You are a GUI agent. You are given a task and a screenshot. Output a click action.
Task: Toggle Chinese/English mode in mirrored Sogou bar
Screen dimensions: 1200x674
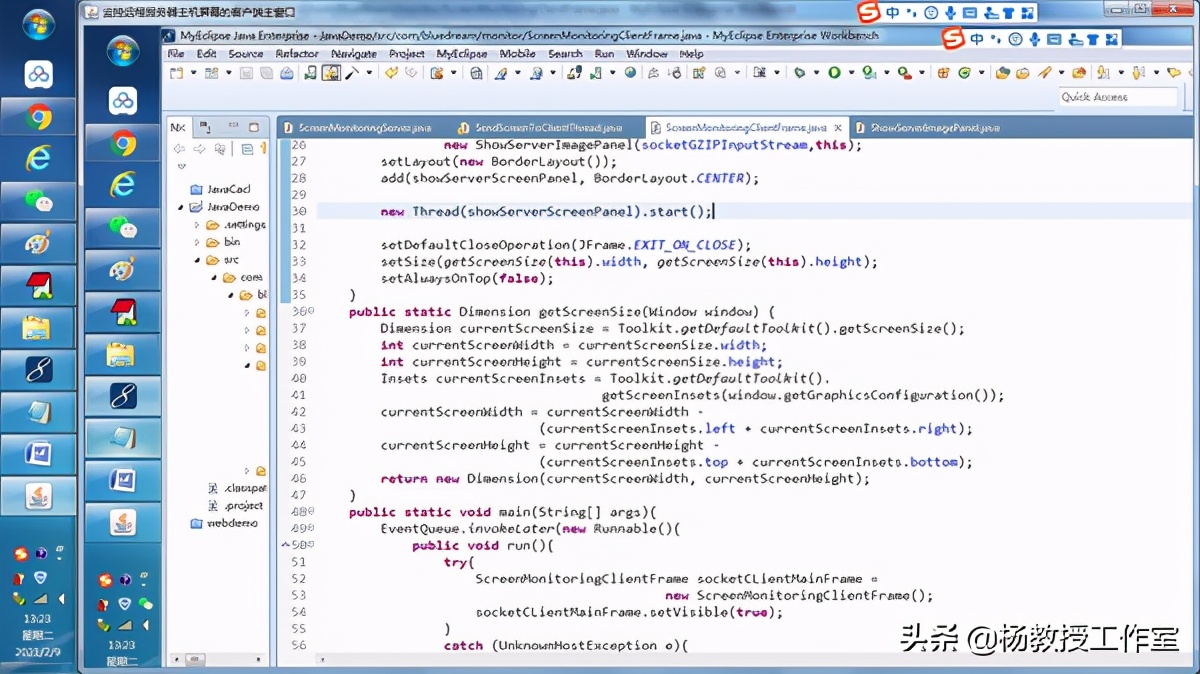pyautogui.click(x=977, y=38)
